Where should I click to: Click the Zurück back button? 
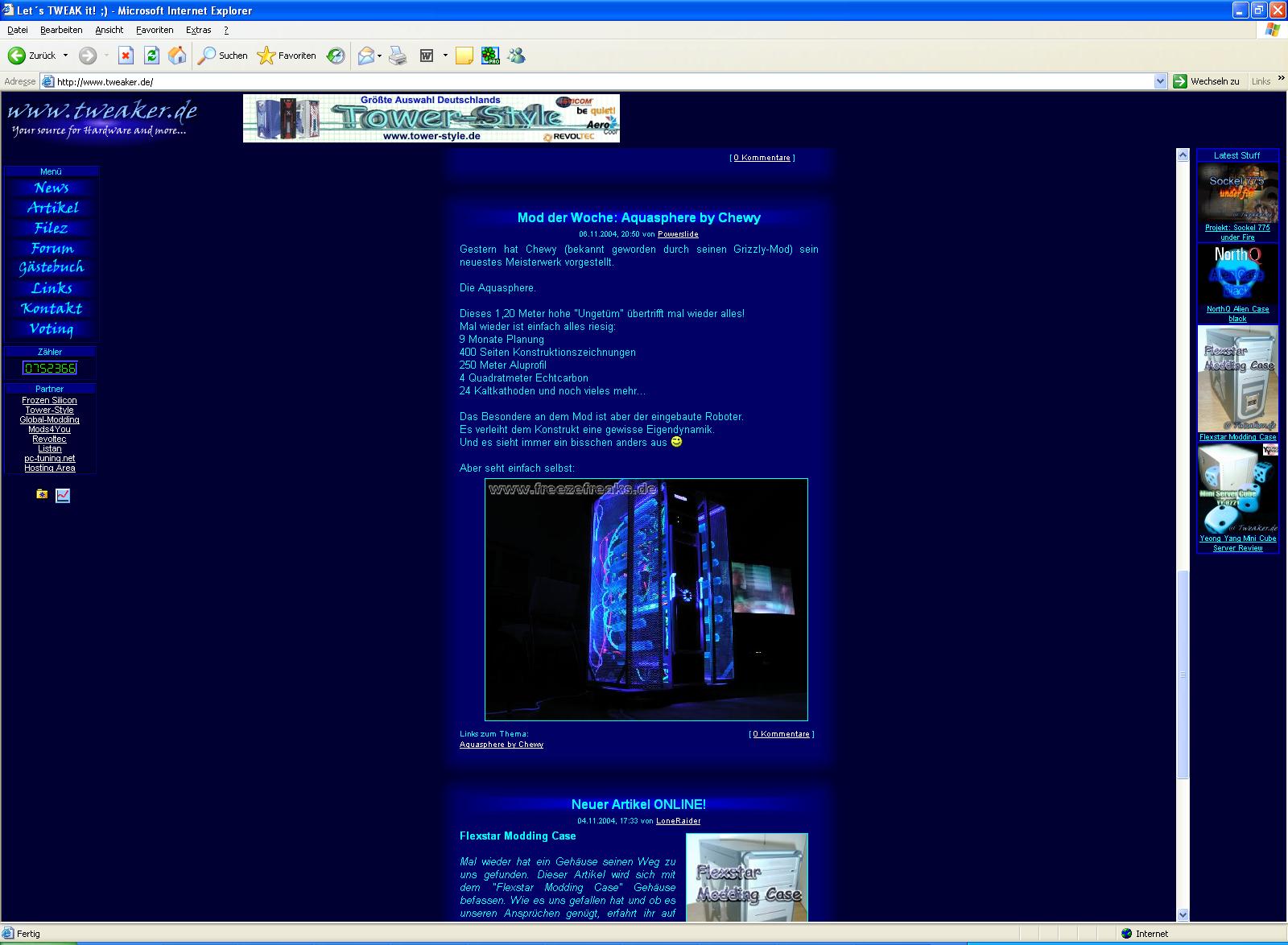(32, 56)
